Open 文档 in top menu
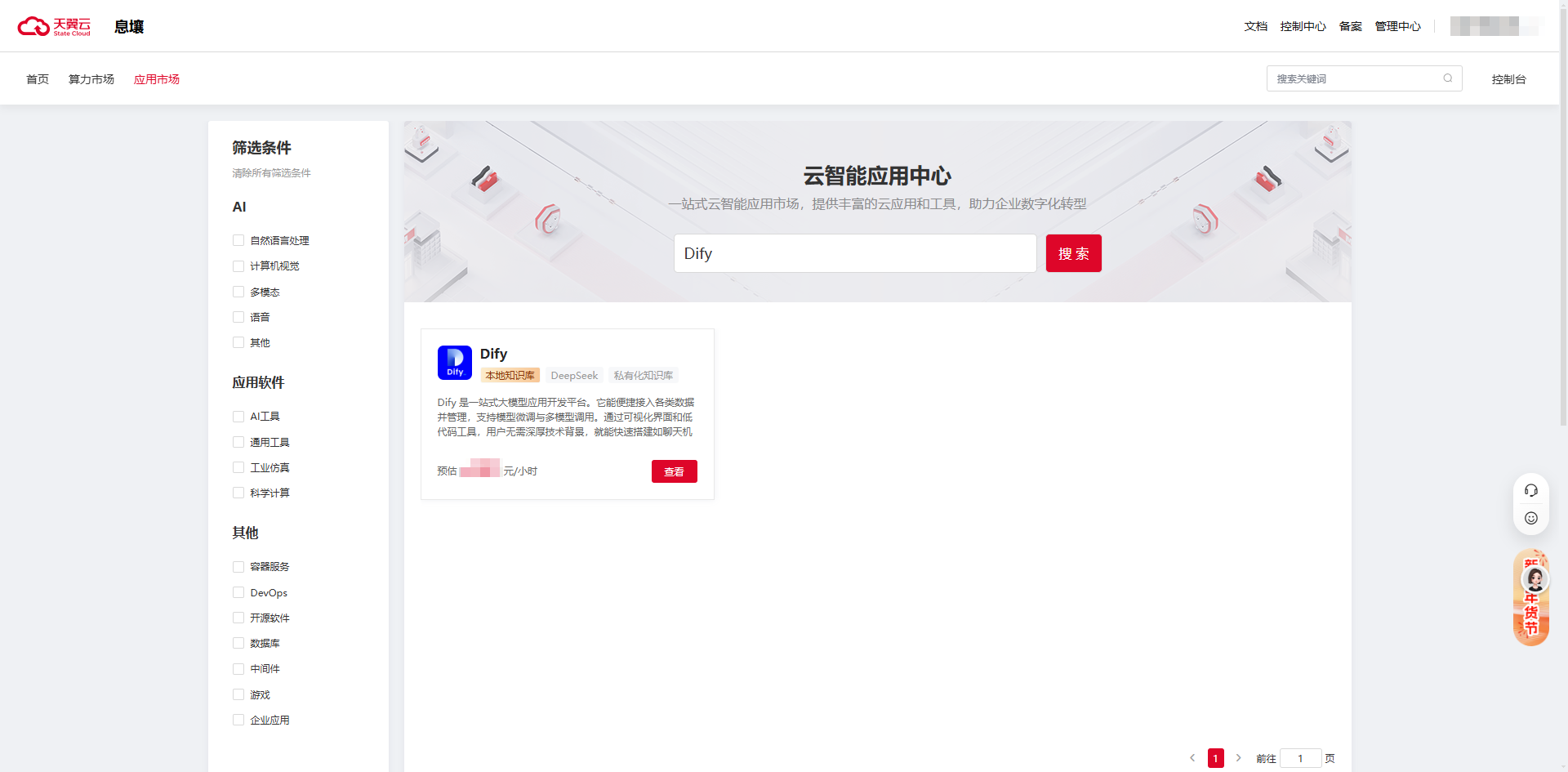Screen dimensions: 1568x772 [x=1256, y=26]
